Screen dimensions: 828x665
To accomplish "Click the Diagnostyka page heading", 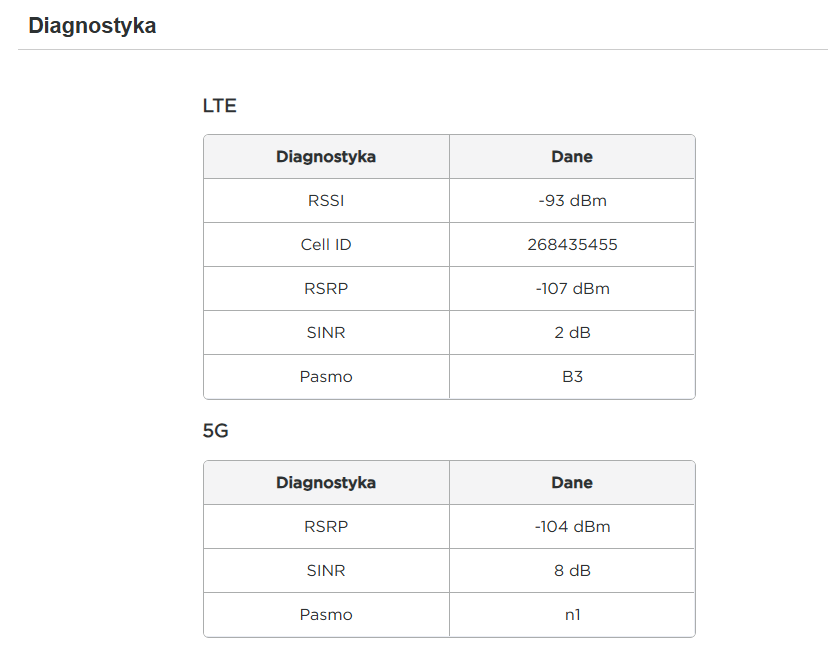I will tap(92, 26).
